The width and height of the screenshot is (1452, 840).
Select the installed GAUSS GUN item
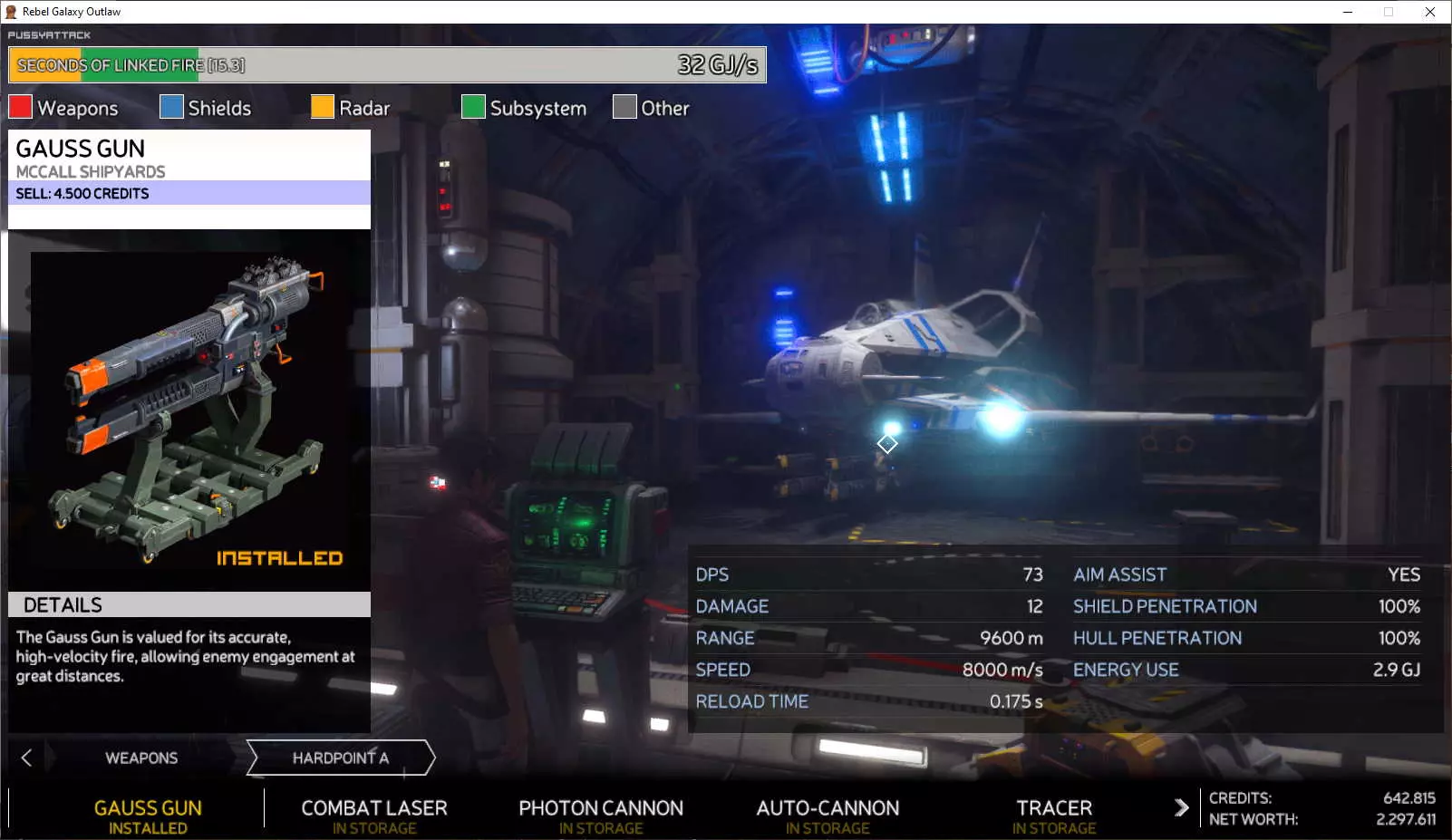[x=148, y=816]
